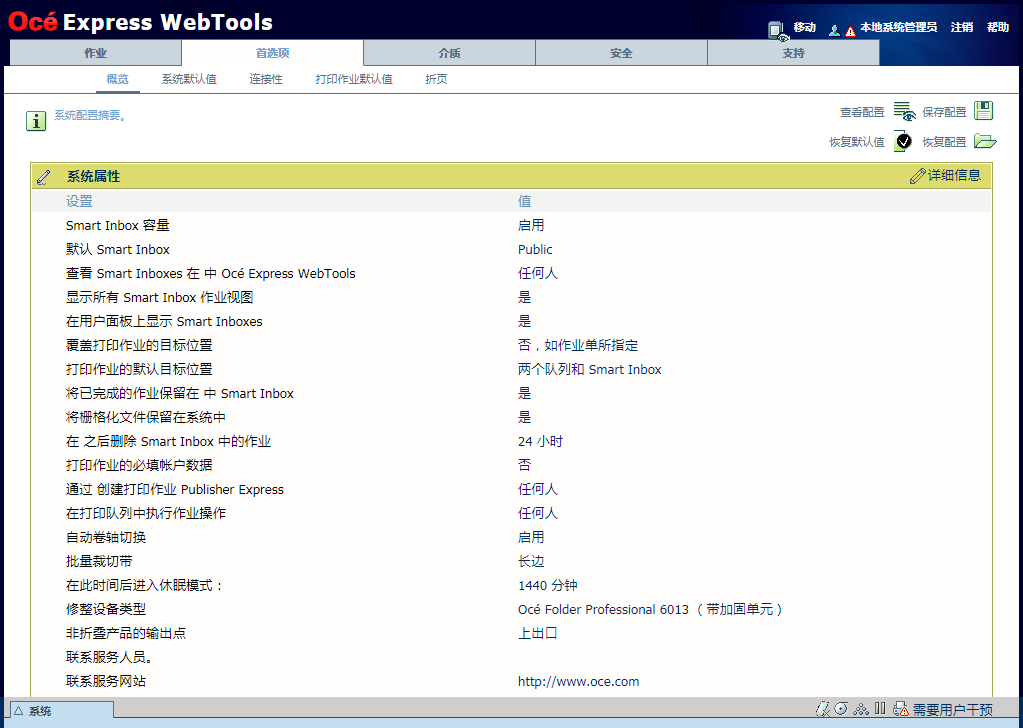Click the 在打印队列中执行作业操作 setting
Viewport: 1023px width, 728px height.
tap(145, 513)
